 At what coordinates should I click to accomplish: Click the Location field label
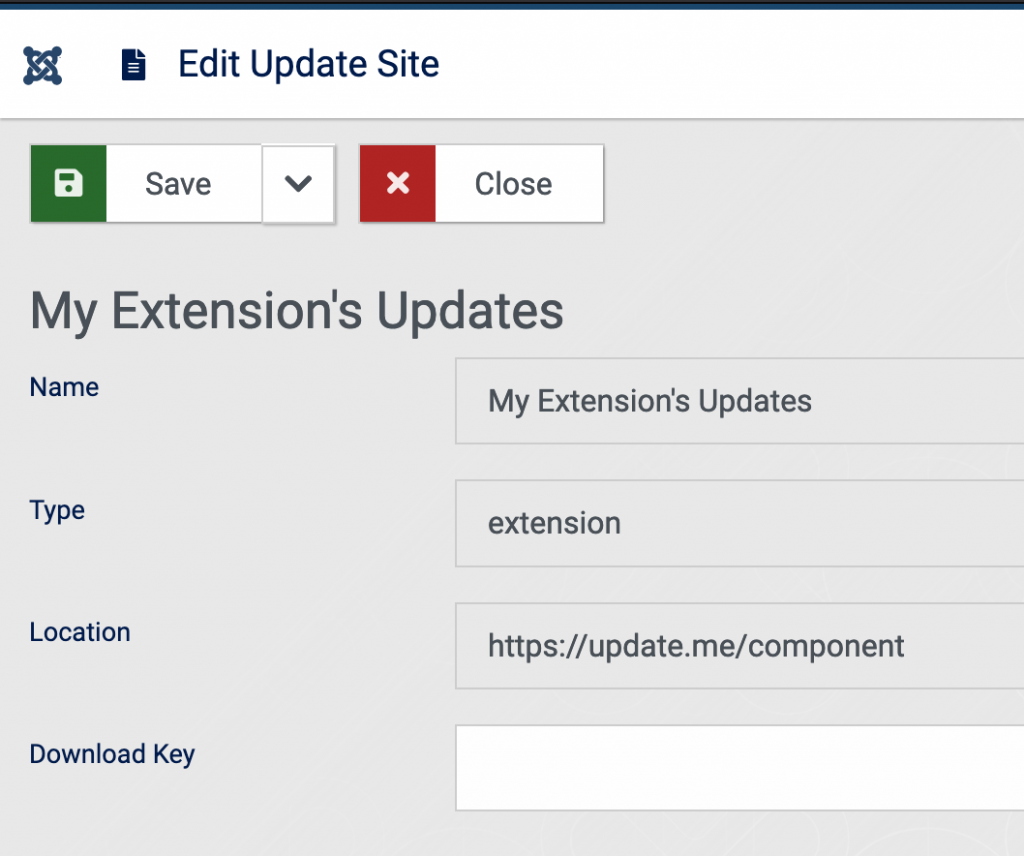pos(80,632)
